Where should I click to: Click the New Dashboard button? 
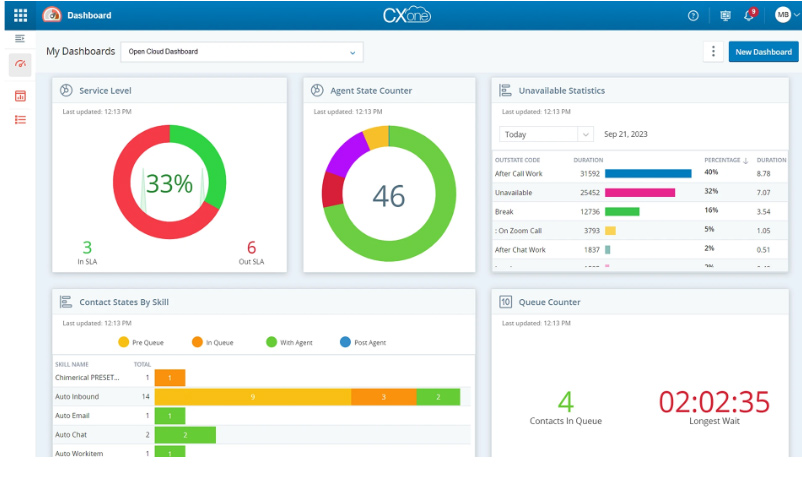763,52
